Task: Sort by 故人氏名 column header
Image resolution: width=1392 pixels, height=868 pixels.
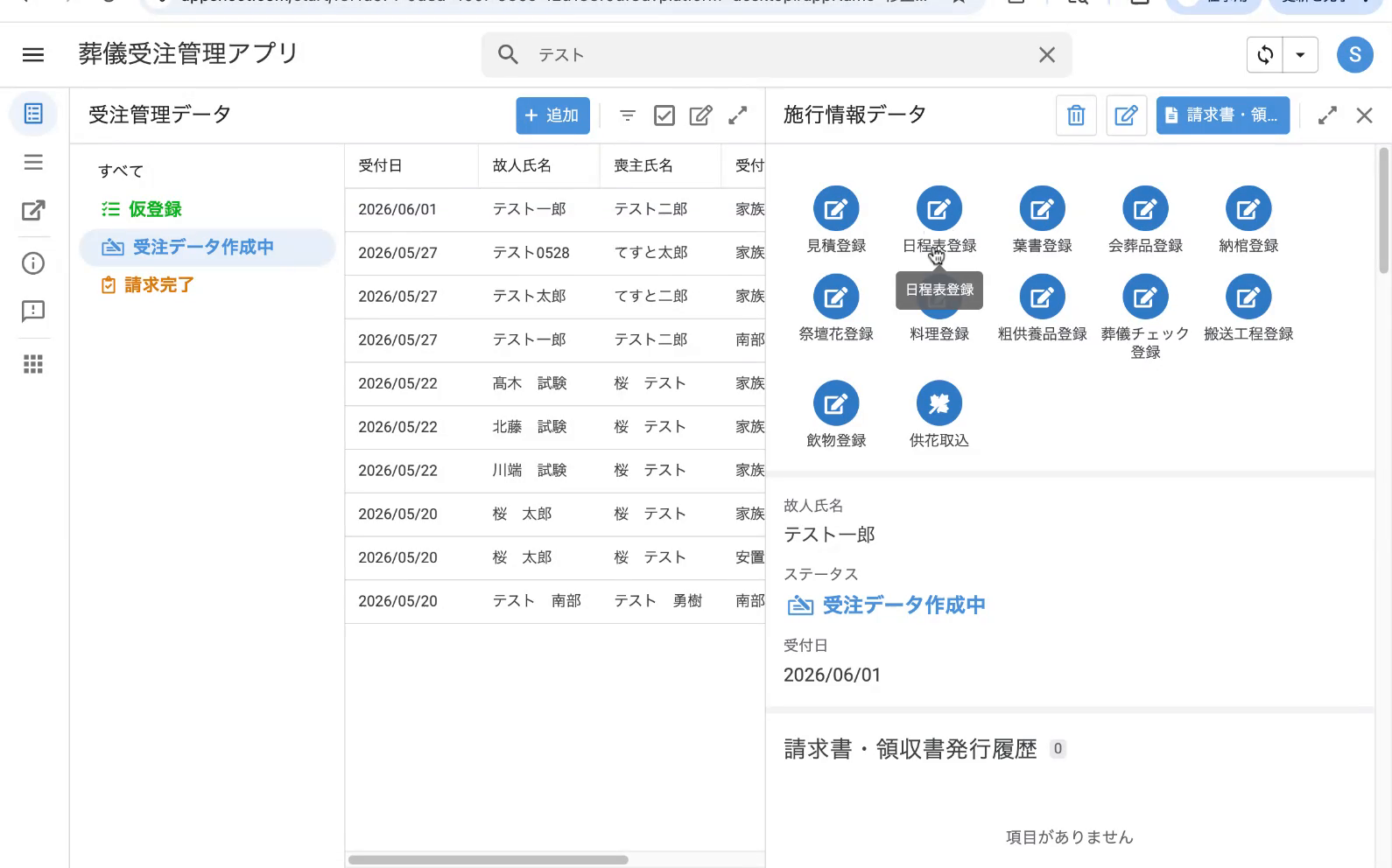Action: (539, 165)
